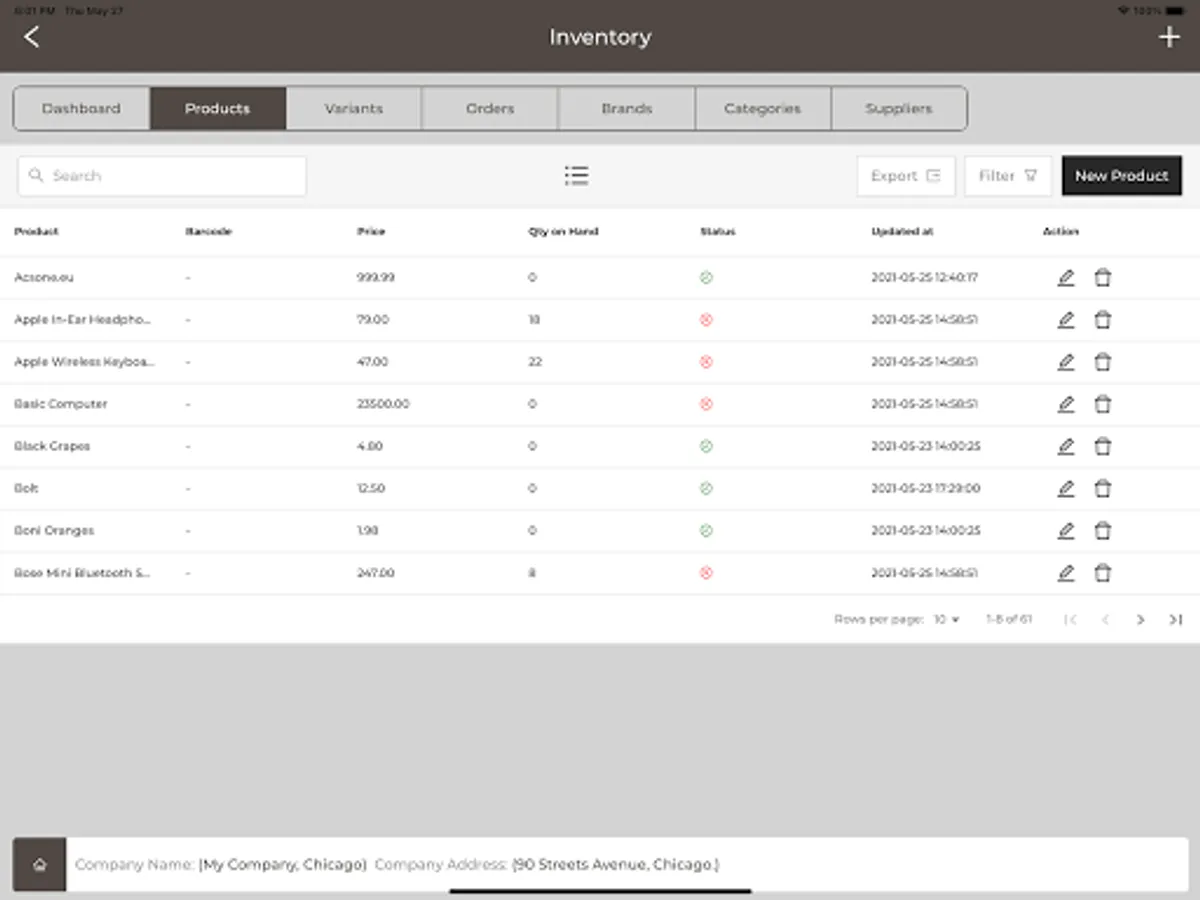Go to home via house icon
The image size is (1200, 900).
click(40, 864)
